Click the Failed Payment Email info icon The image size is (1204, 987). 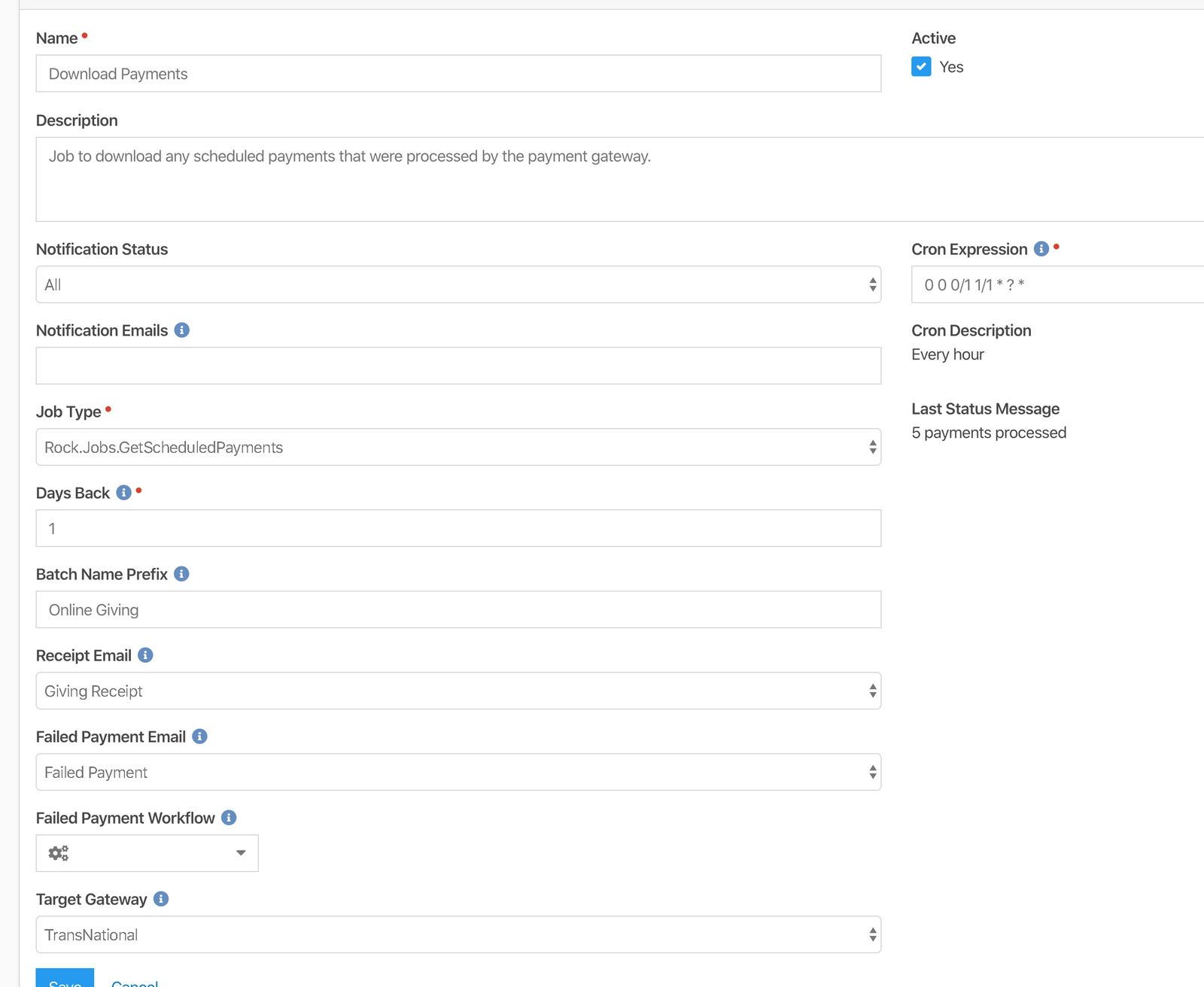coord(199,736)
